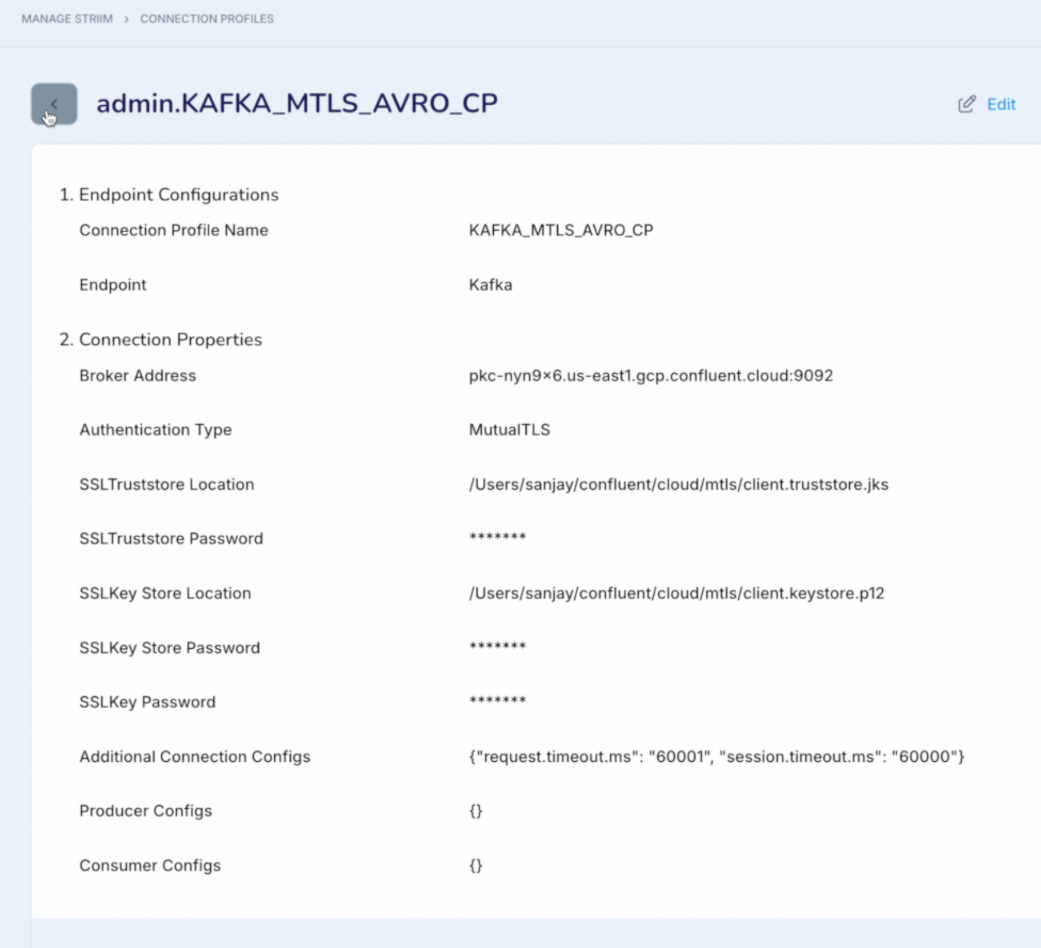
Task: Click the masked SSLKey Store Password
Action: [497, 647]
